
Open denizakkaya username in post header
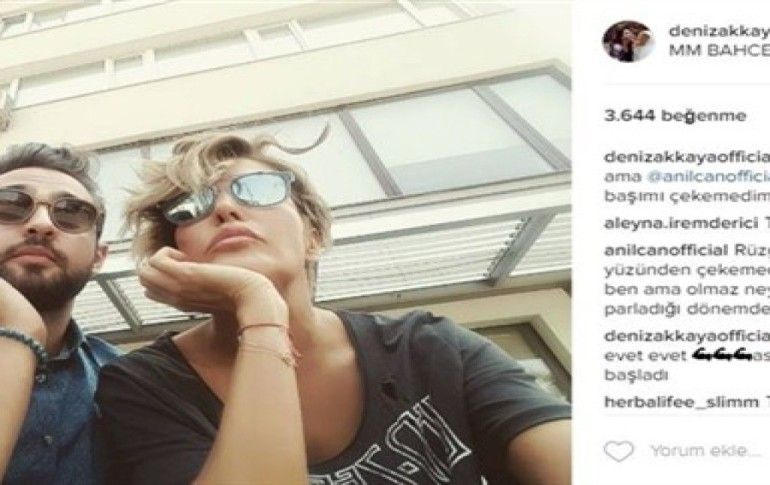click(719, 31)
